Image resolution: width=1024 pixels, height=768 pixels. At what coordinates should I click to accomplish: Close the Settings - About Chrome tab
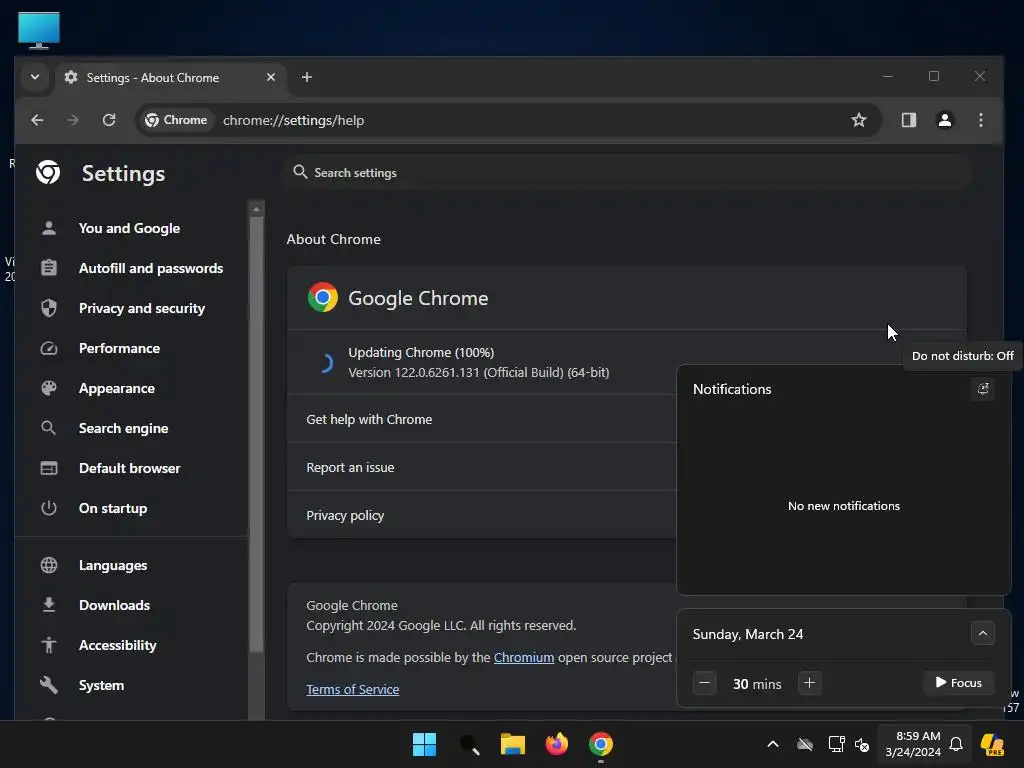point(271,77)
